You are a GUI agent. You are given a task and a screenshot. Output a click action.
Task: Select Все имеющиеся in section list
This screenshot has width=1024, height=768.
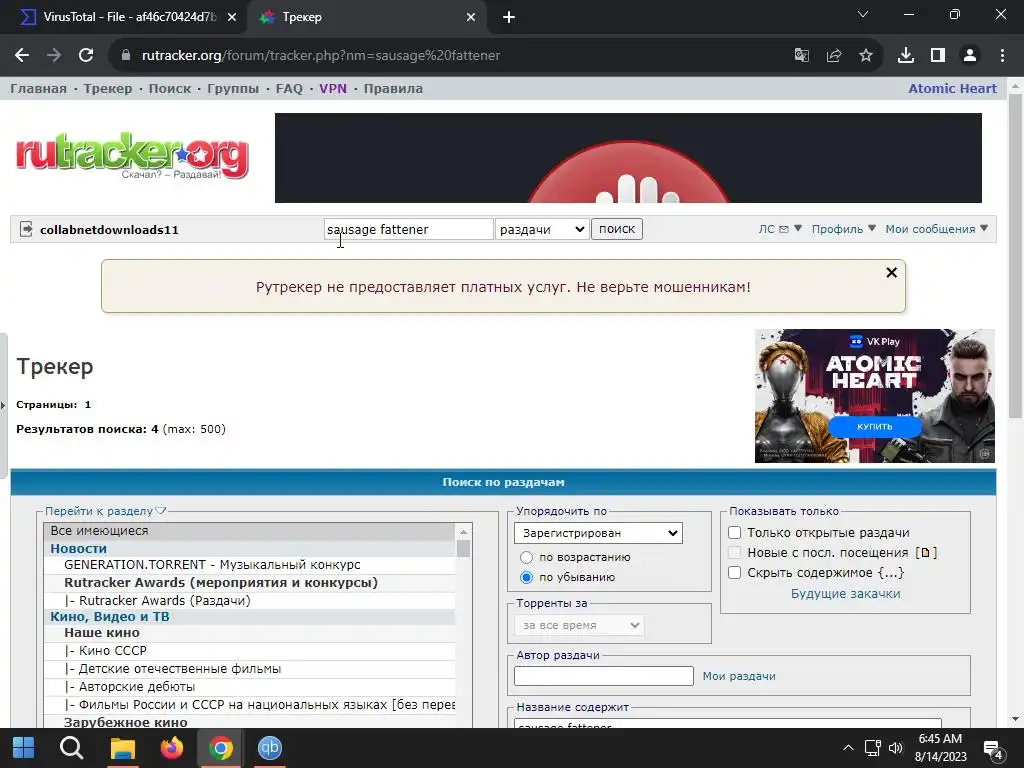click(250, 531)
